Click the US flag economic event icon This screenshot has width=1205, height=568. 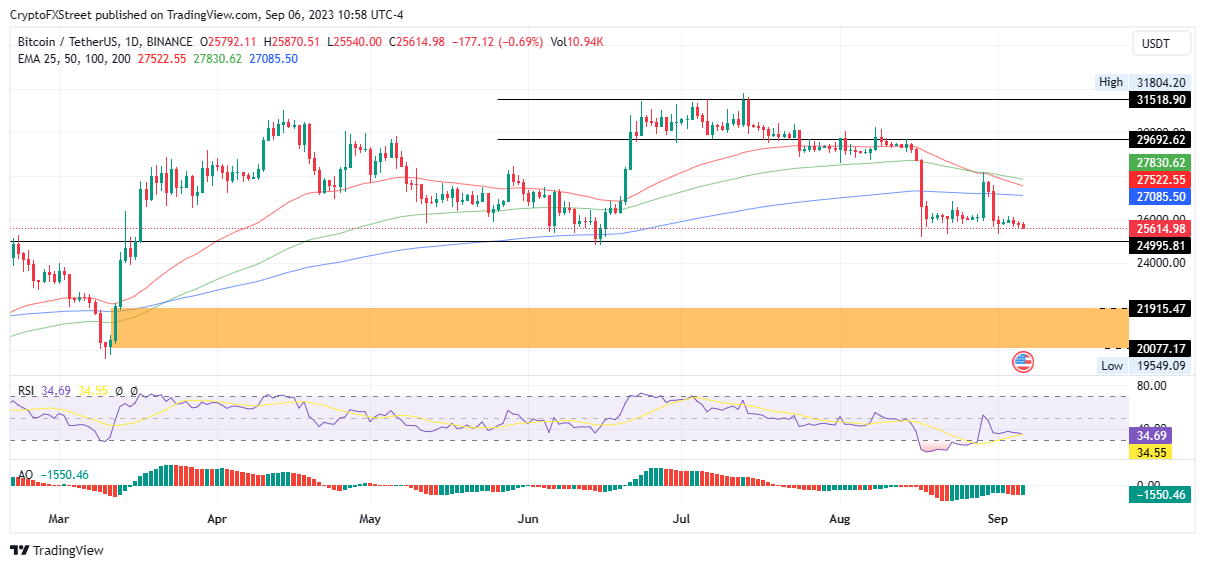[x=1023, y=362]
